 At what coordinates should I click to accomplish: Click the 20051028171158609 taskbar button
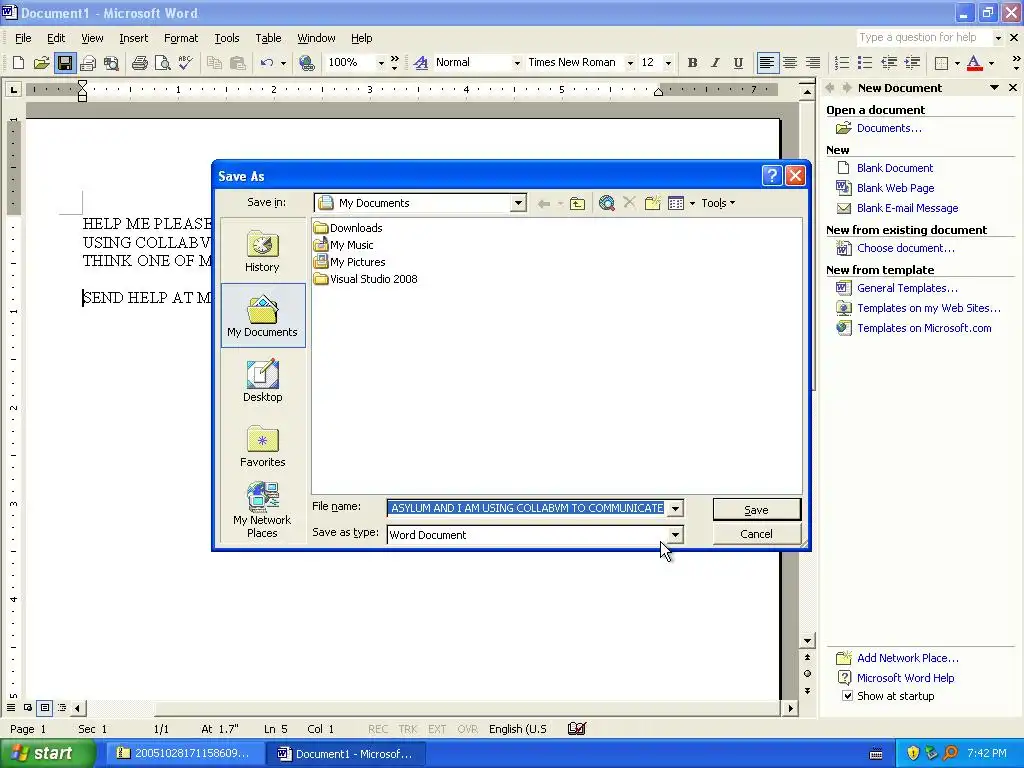pyautogui.click(x=184, y=754)
